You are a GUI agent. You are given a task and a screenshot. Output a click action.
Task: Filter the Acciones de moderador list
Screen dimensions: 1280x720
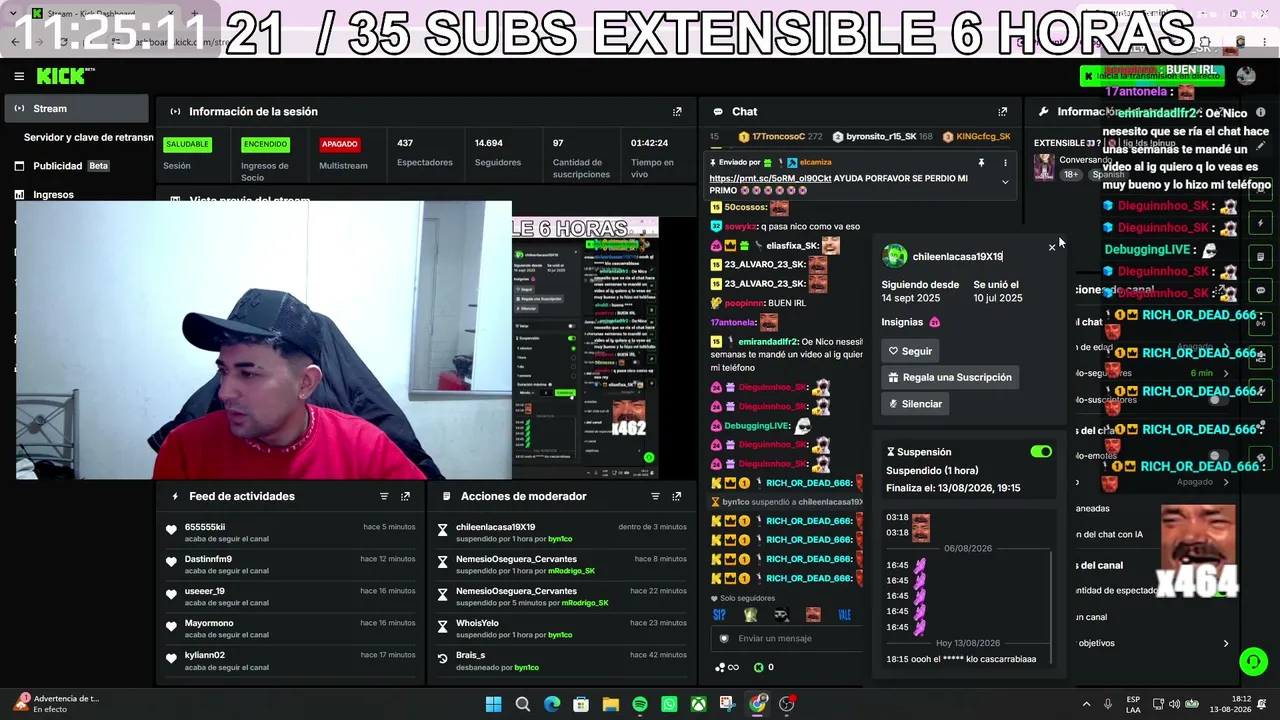656,496
